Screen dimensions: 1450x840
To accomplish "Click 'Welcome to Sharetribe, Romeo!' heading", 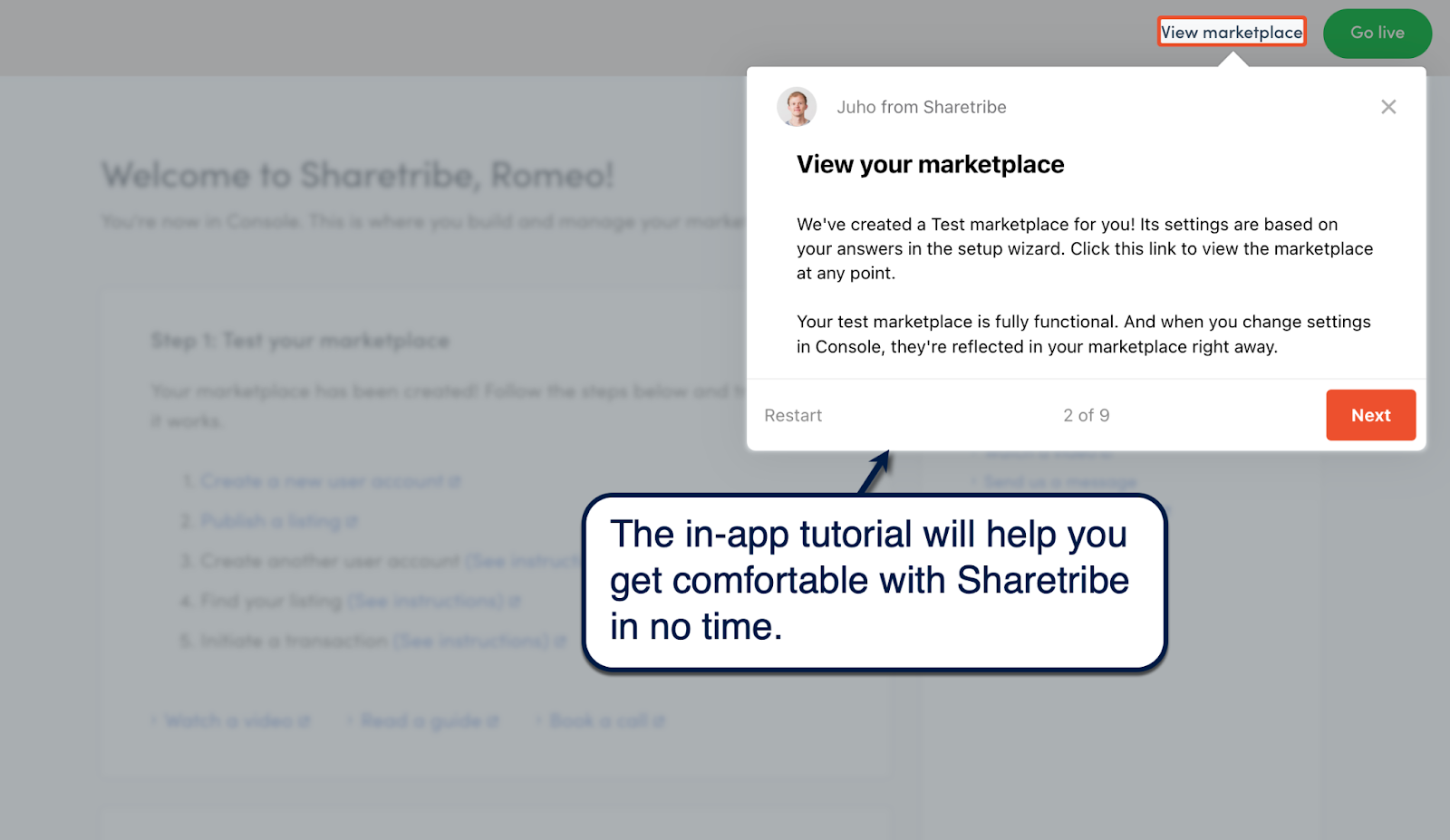I will (358, 175).
